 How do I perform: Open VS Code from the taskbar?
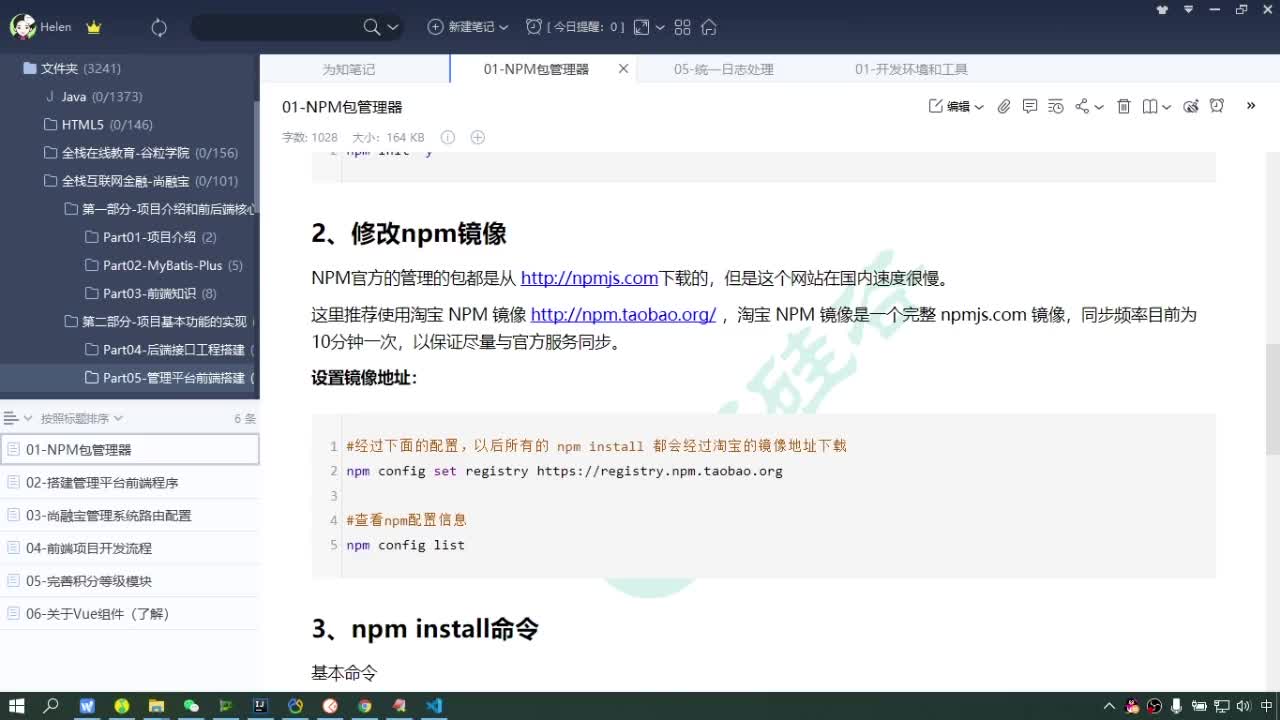click(434, 706)
